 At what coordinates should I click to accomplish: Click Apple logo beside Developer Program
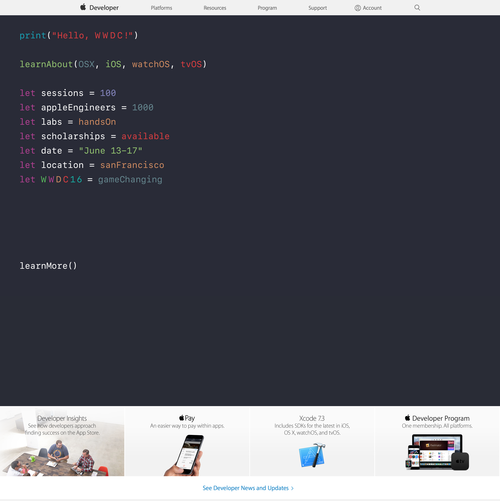407,418
